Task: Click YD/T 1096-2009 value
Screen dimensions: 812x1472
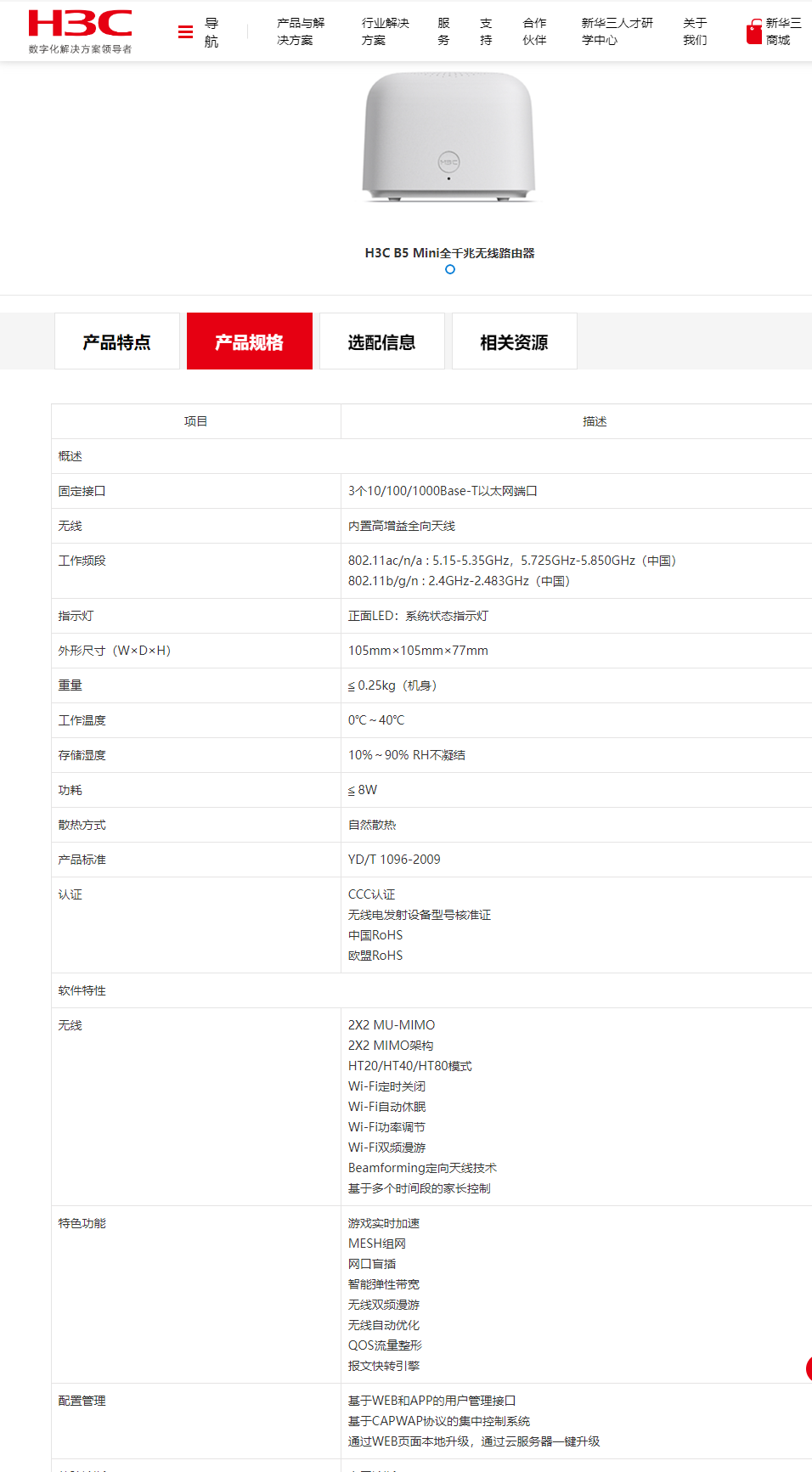Action: (x=394, y=860)
